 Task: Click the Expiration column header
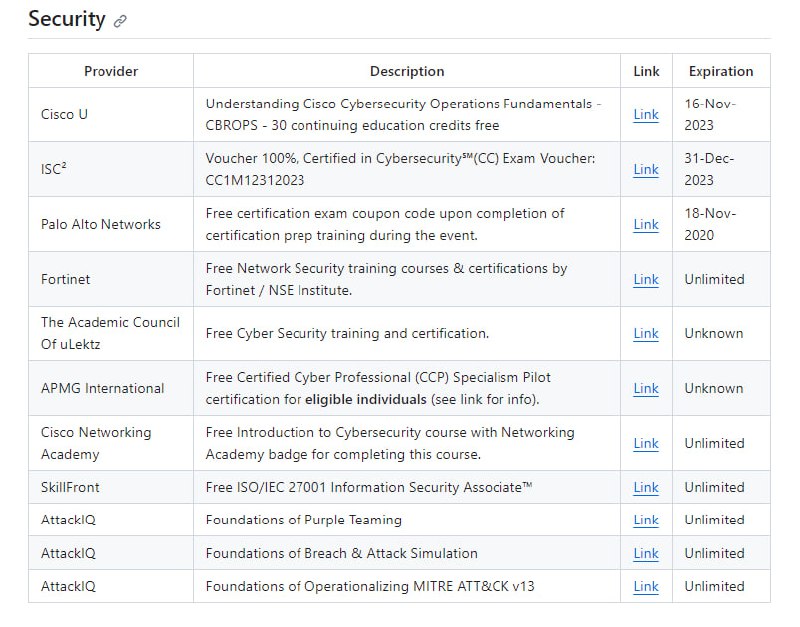point(721,71)
